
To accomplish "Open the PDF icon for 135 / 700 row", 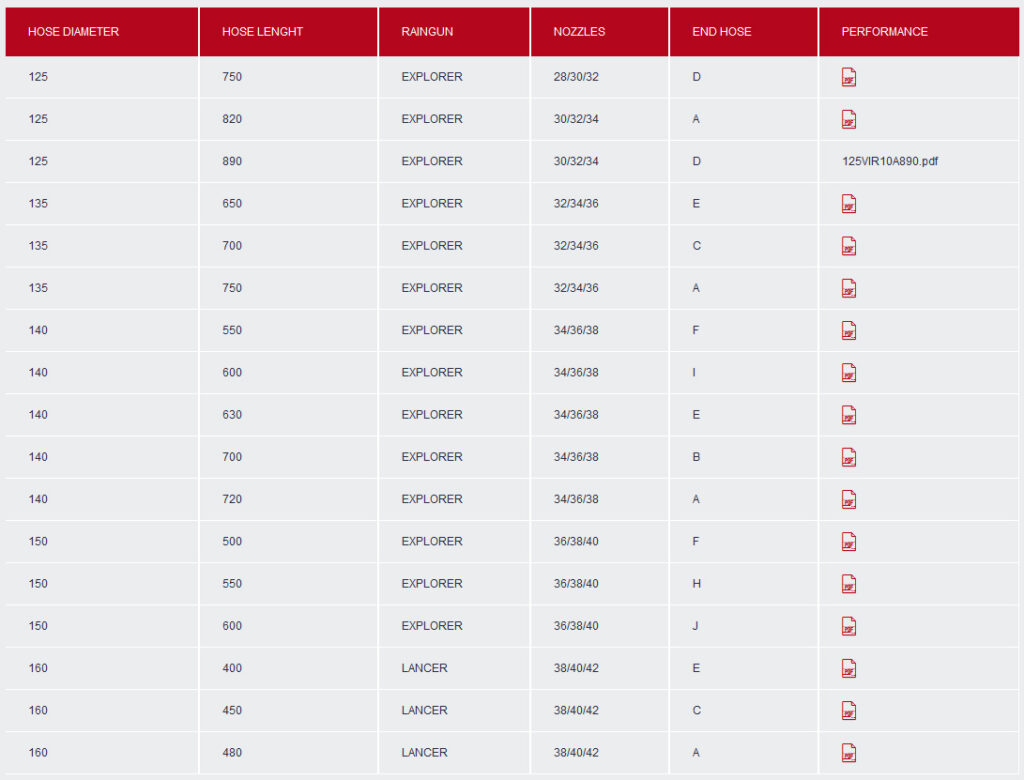I will (848, 246).
